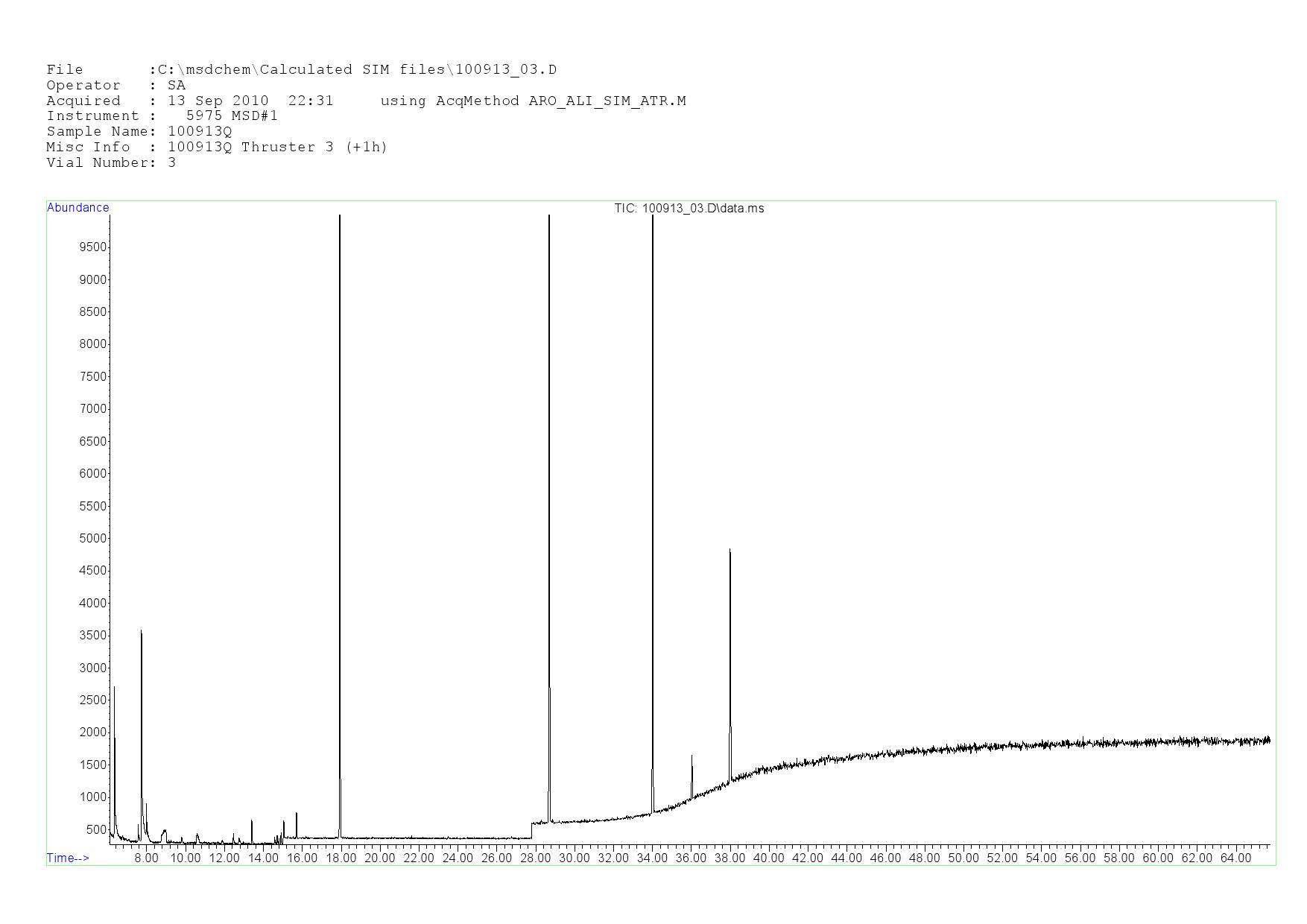Click the 22.00 tick label on time axis

pos(418,858)
